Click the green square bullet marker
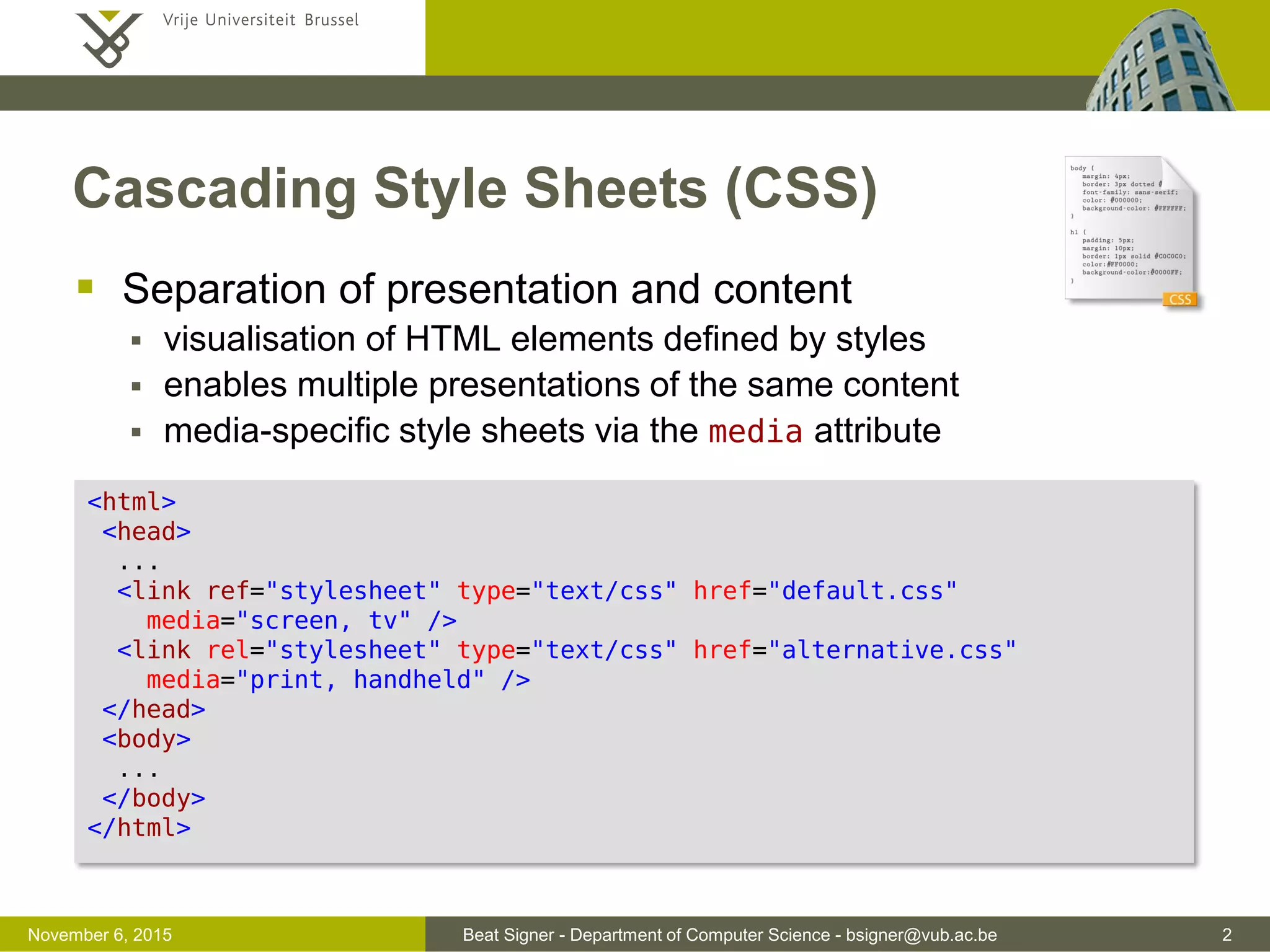The width and height of the screenshot is (1270, 952). coord(86,286)
